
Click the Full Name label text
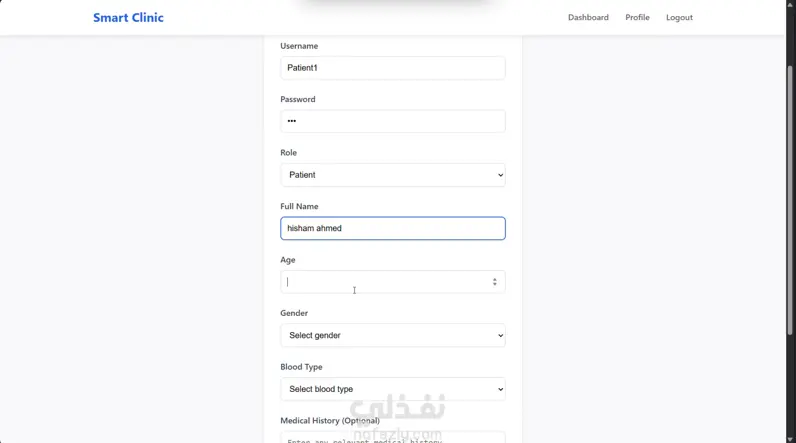tap(299, 206)
